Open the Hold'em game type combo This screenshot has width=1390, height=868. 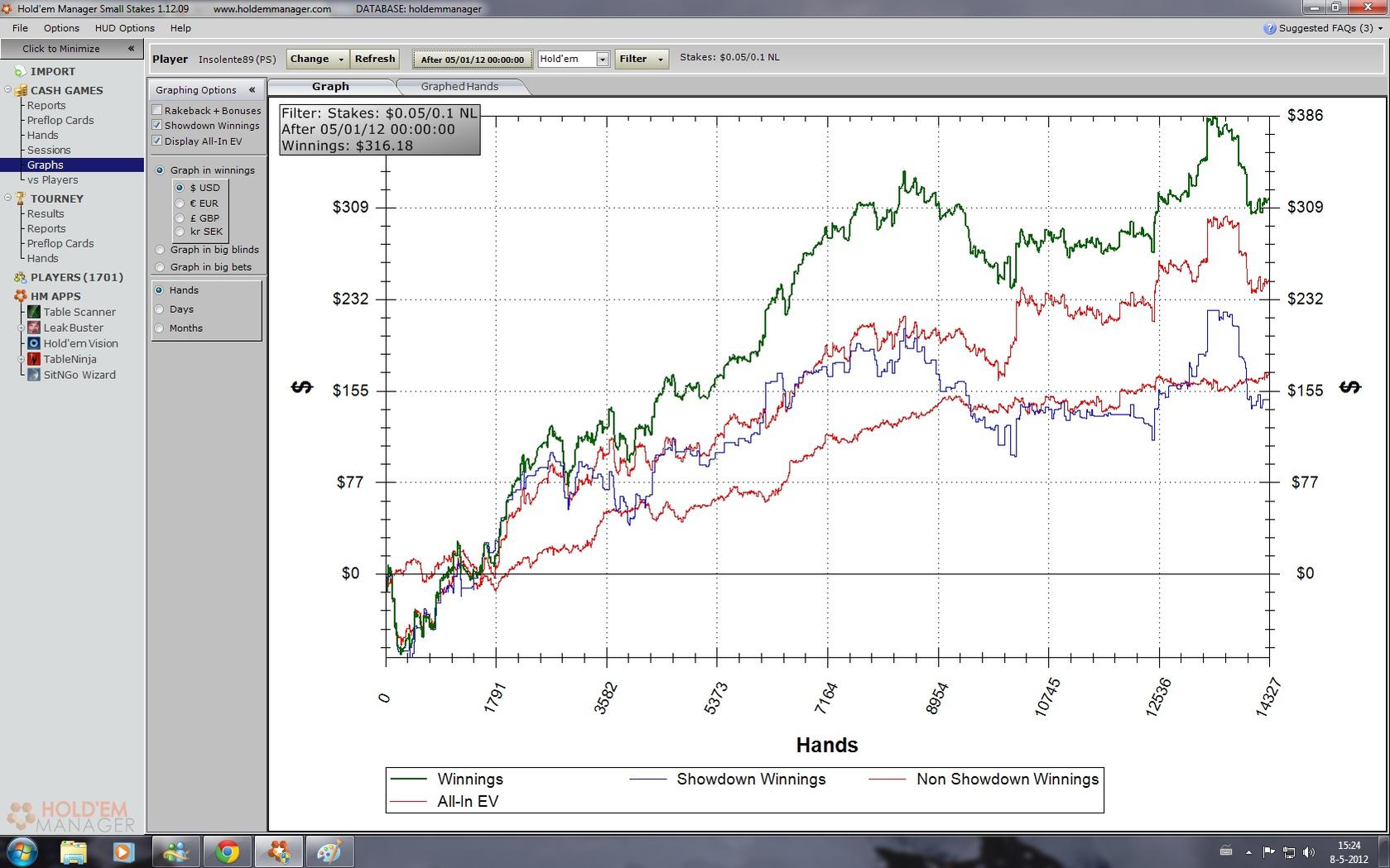[x=574, y=59]
